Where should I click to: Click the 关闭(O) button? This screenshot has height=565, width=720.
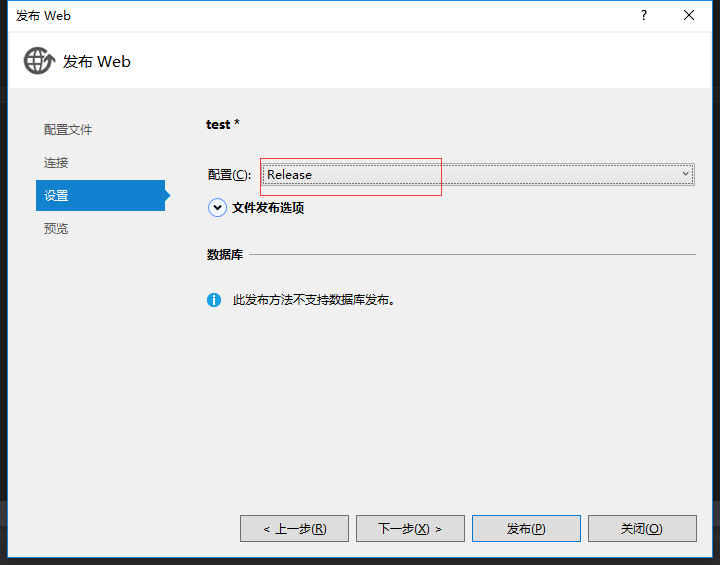tap(642, 529)
